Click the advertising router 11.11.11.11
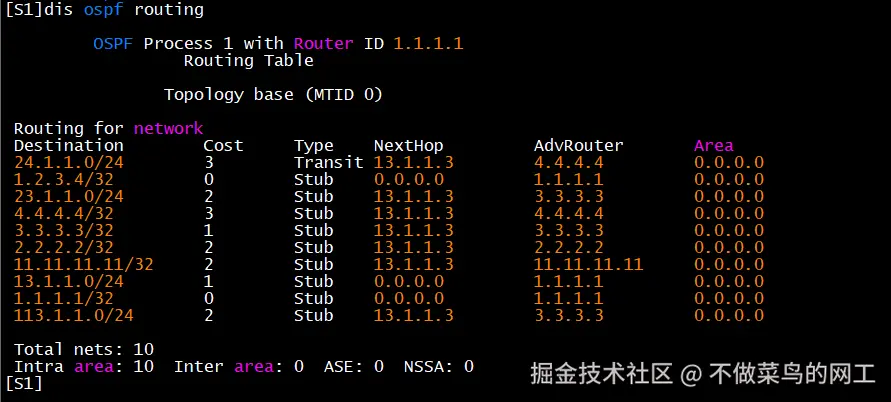 [x=588, y=264]
